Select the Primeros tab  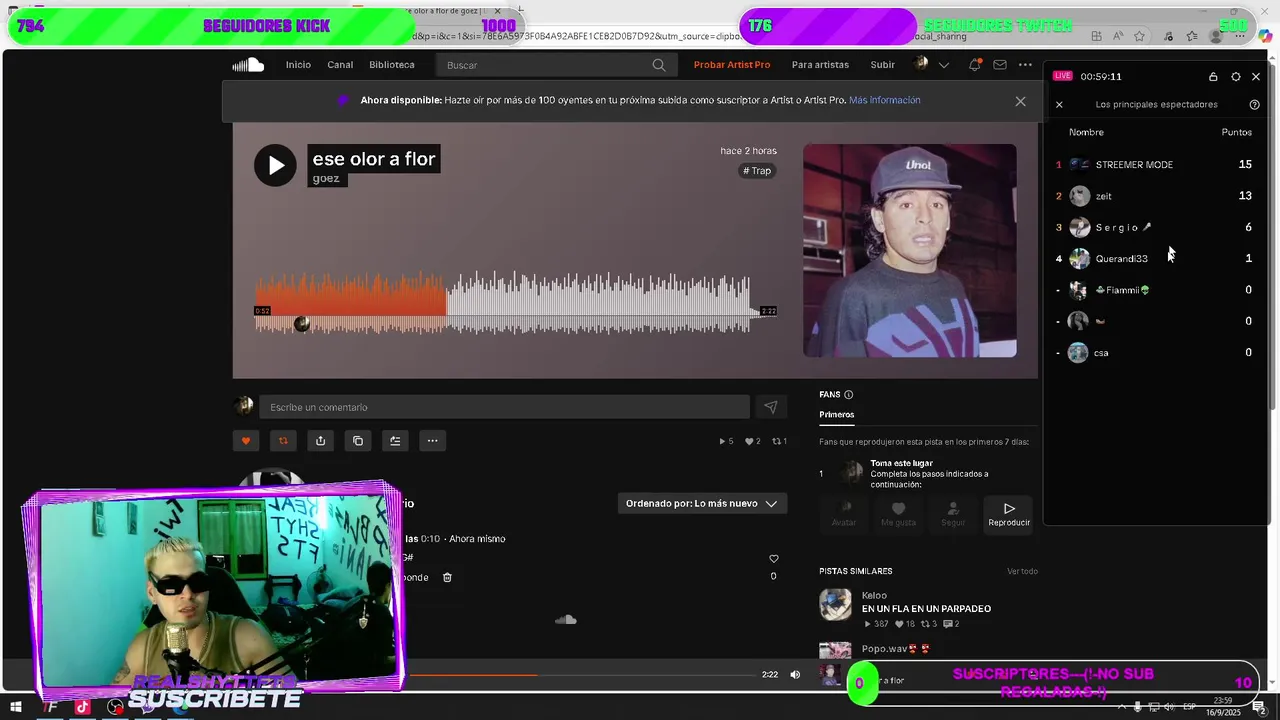(837, 415)
